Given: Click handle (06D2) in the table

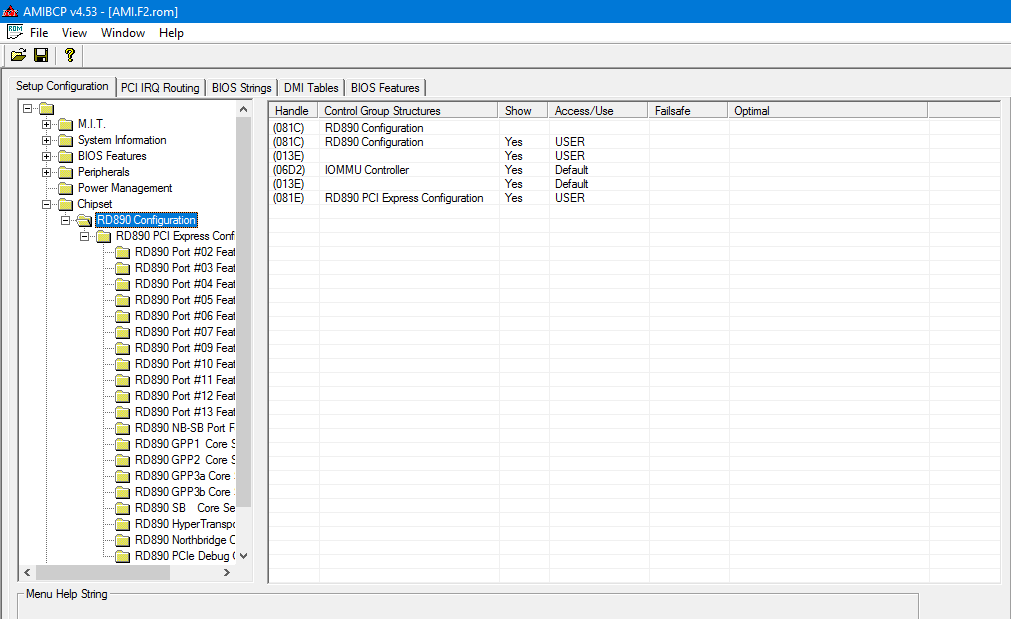Looking at the screenshot, I should pos(288,170).
